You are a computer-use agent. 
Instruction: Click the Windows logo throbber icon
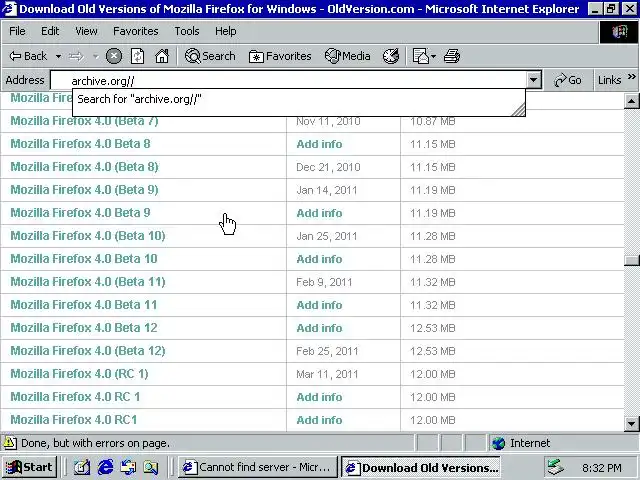point(619,32)
